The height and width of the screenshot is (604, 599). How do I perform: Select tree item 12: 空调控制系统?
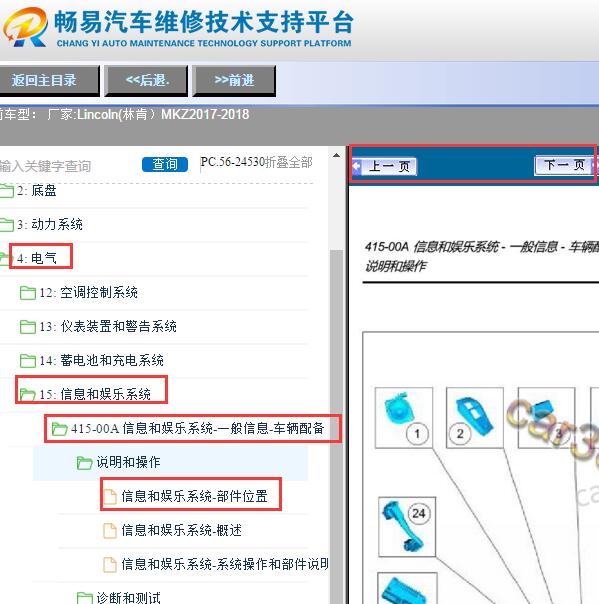(x=88, y=292)
